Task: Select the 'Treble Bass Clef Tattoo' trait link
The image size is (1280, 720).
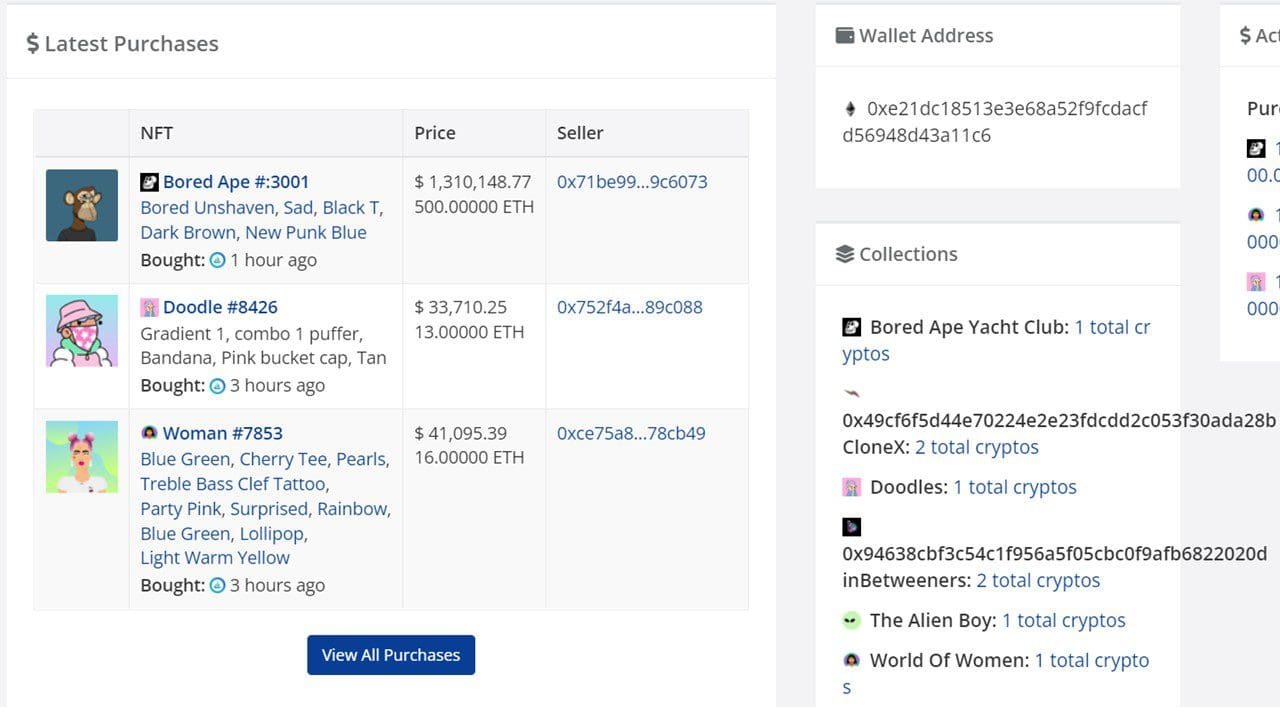Action: [233, 484]
